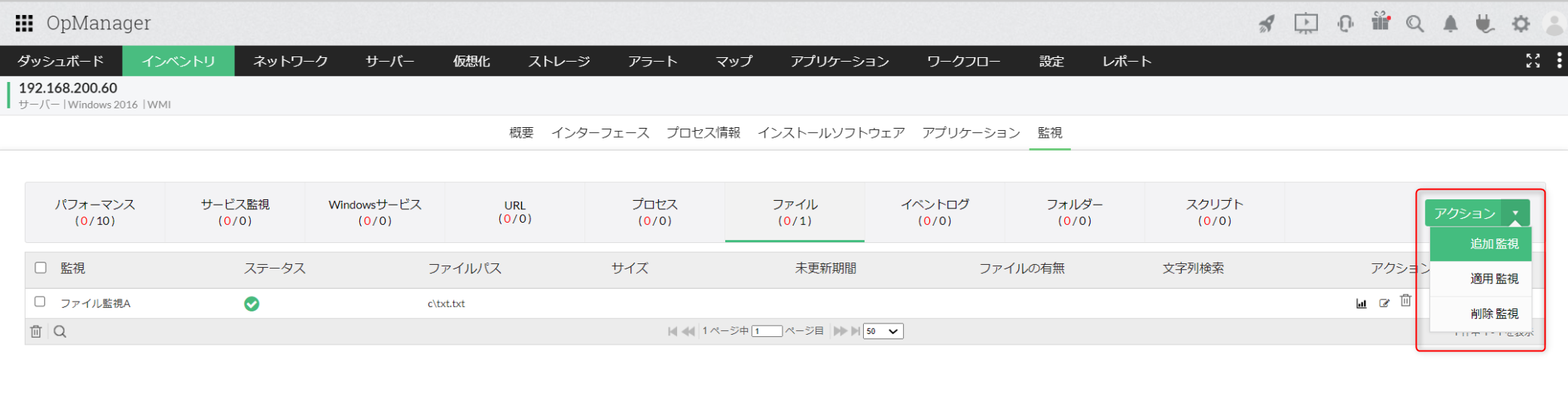This screenshot has width=1568, height=410.
Task: Select the サービス監視 monitor tab
Action: 235,212
